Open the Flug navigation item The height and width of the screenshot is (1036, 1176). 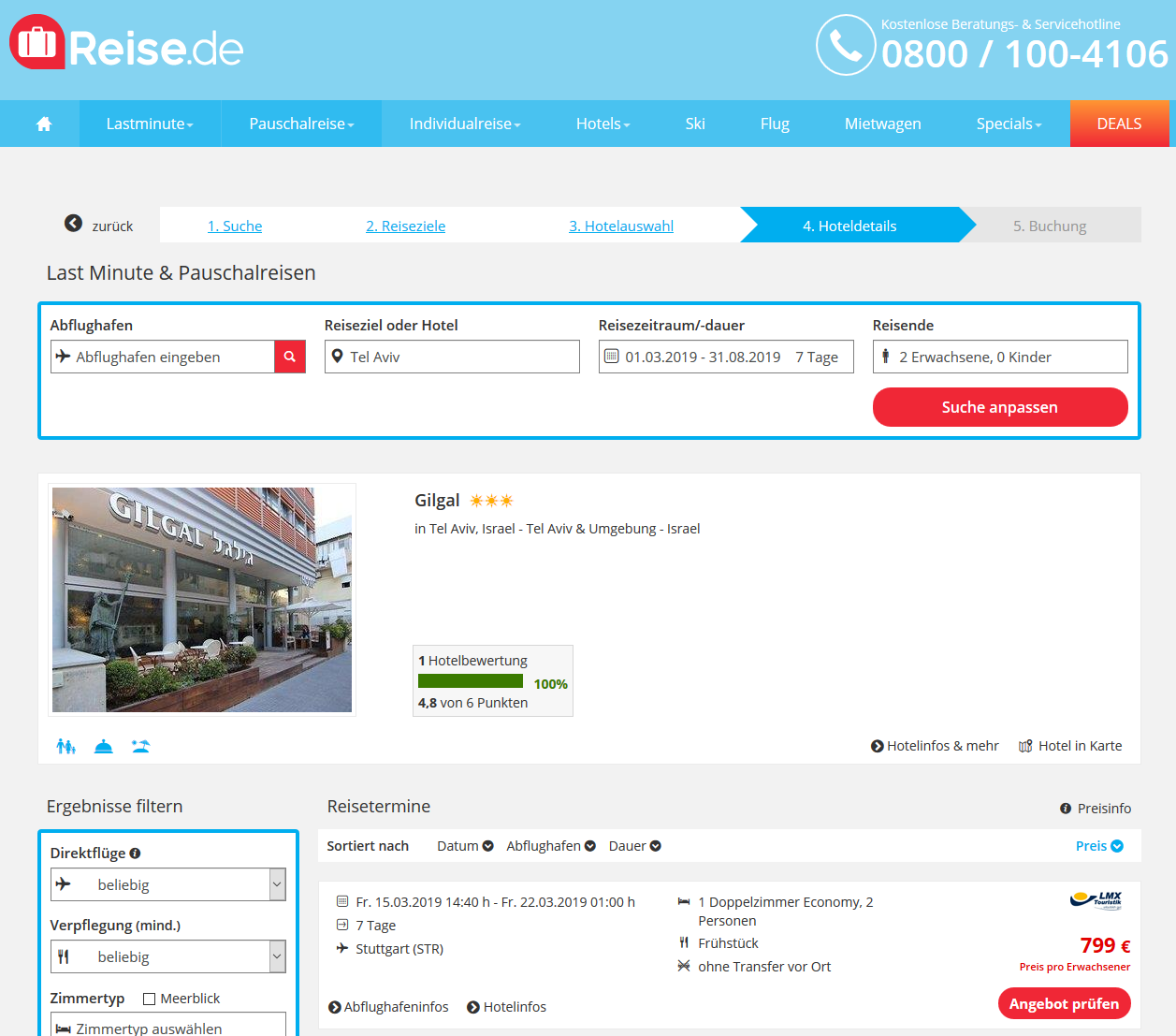775,124
